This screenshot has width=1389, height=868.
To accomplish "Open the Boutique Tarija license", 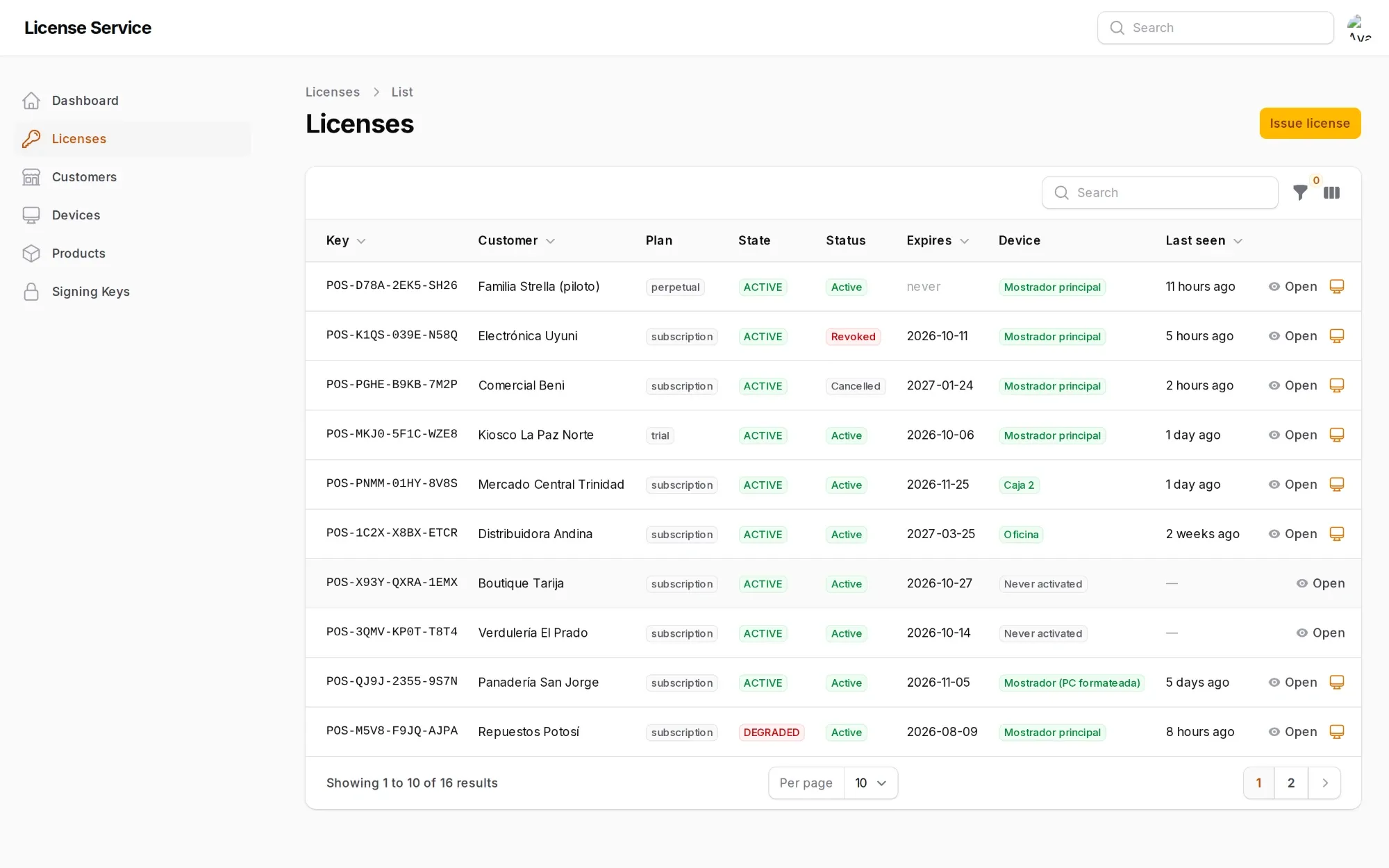I will pos(1320,583).
